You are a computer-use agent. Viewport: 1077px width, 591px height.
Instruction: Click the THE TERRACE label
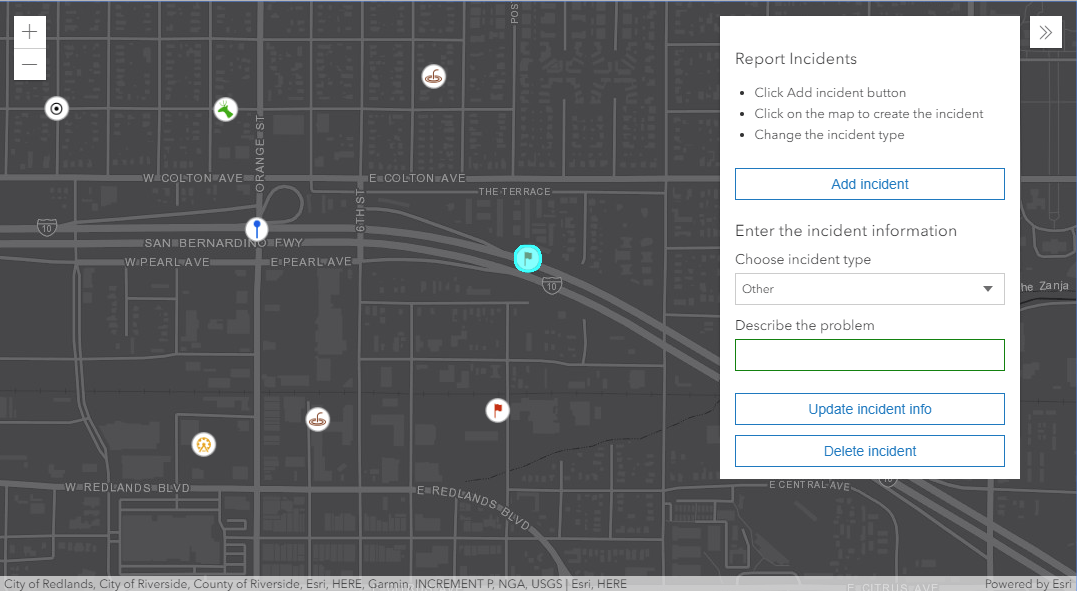pos(514,192)
